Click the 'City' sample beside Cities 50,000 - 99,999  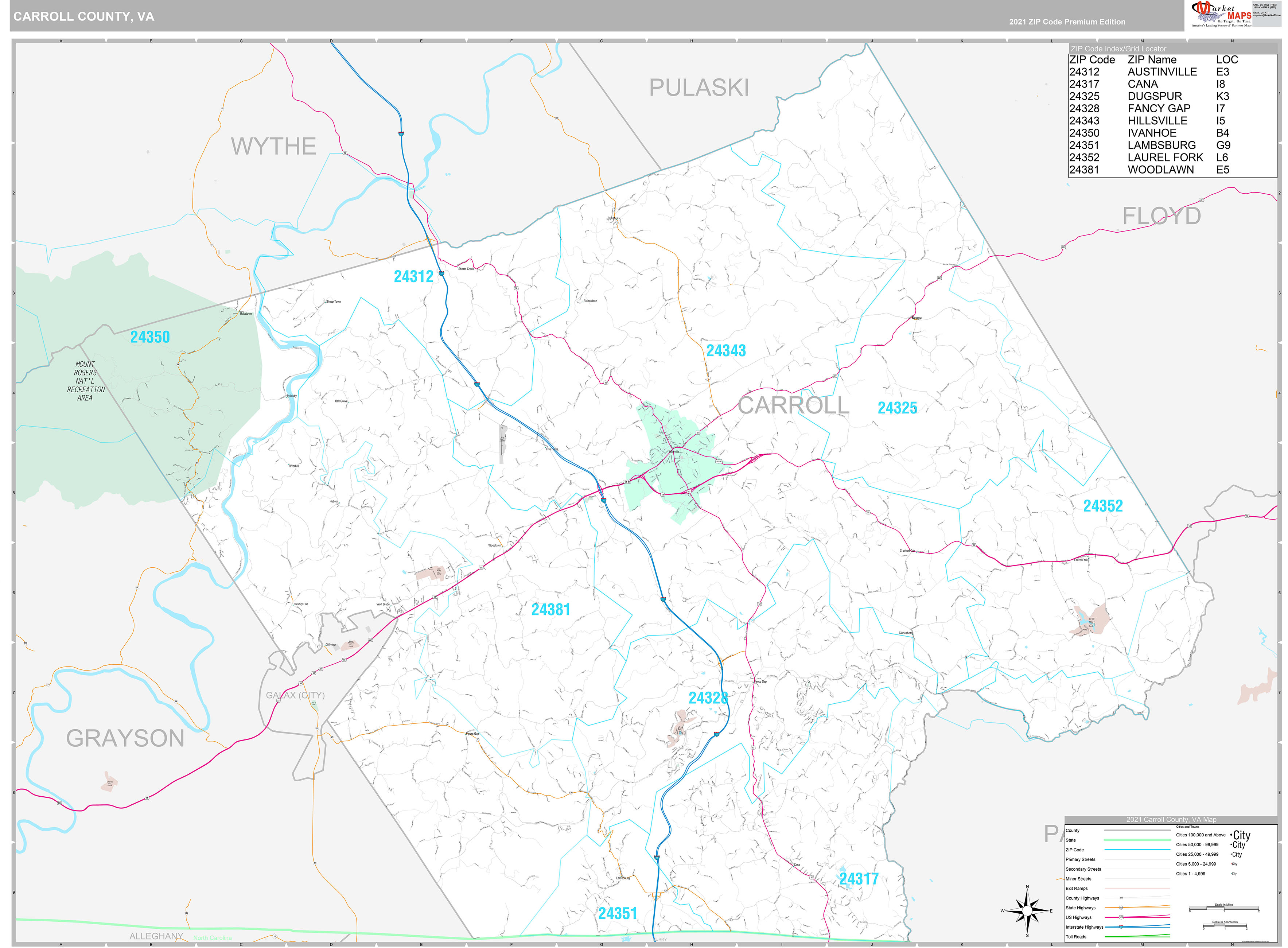point(1238,845)
